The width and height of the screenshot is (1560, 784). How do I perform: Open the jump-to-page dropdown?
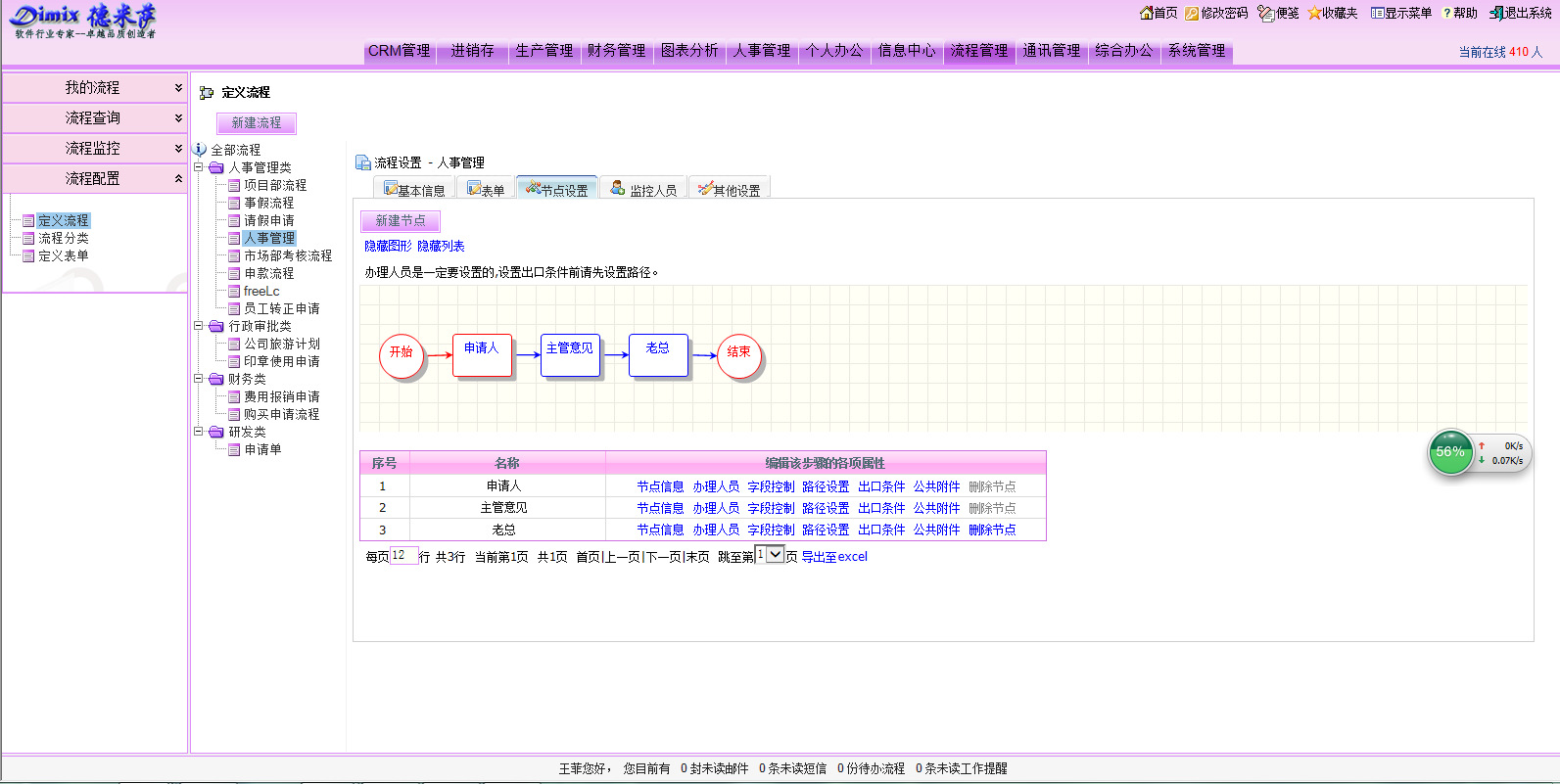pos(775,555)
